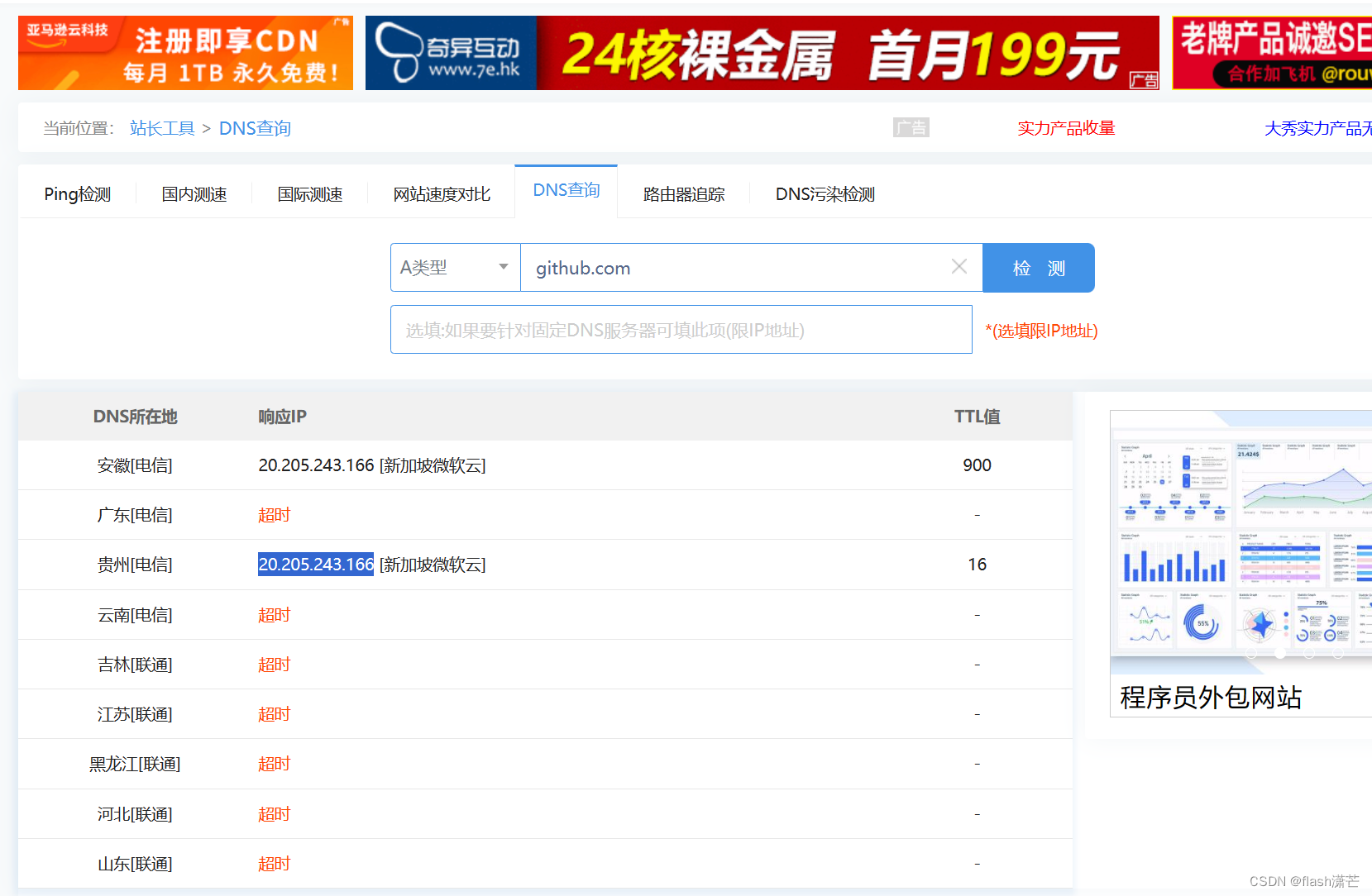Click 超时 in the 江苏[联通] row
Image resolution: width=1372 pixels, height=896 pixels.
[275, 714]
